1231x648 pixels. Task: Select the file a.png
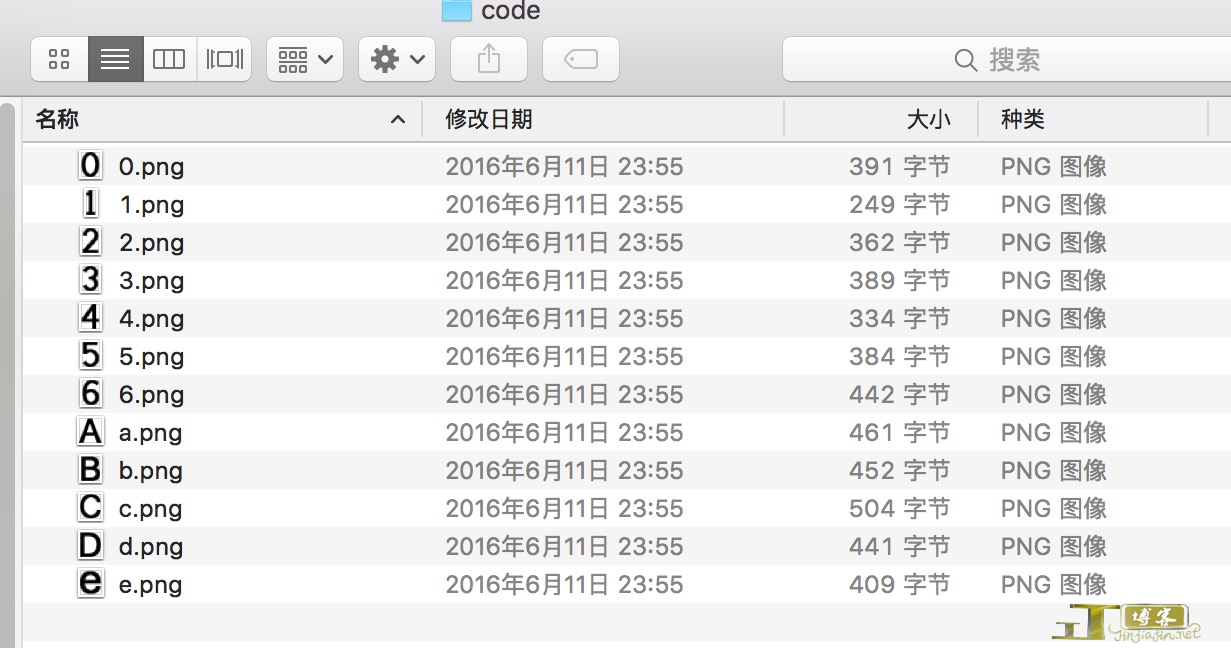[150, 432]
